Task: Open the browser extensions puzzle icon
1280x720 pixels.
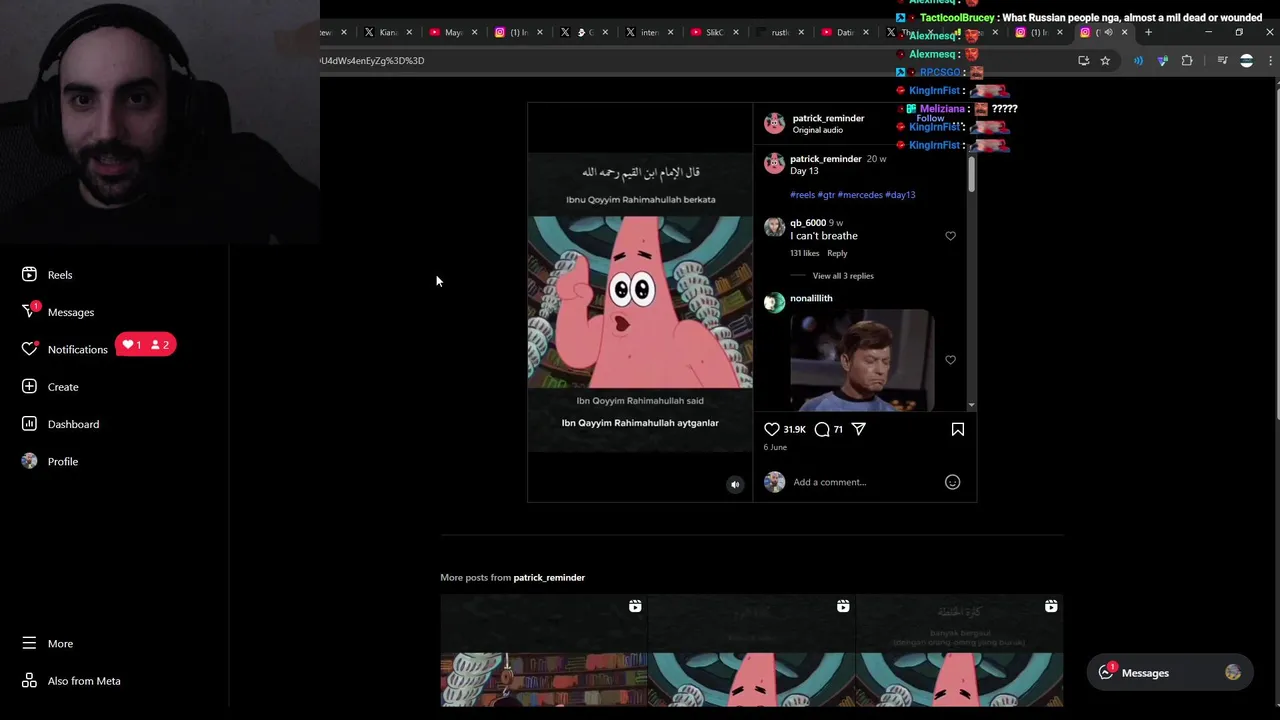Action: (1187, 61)
